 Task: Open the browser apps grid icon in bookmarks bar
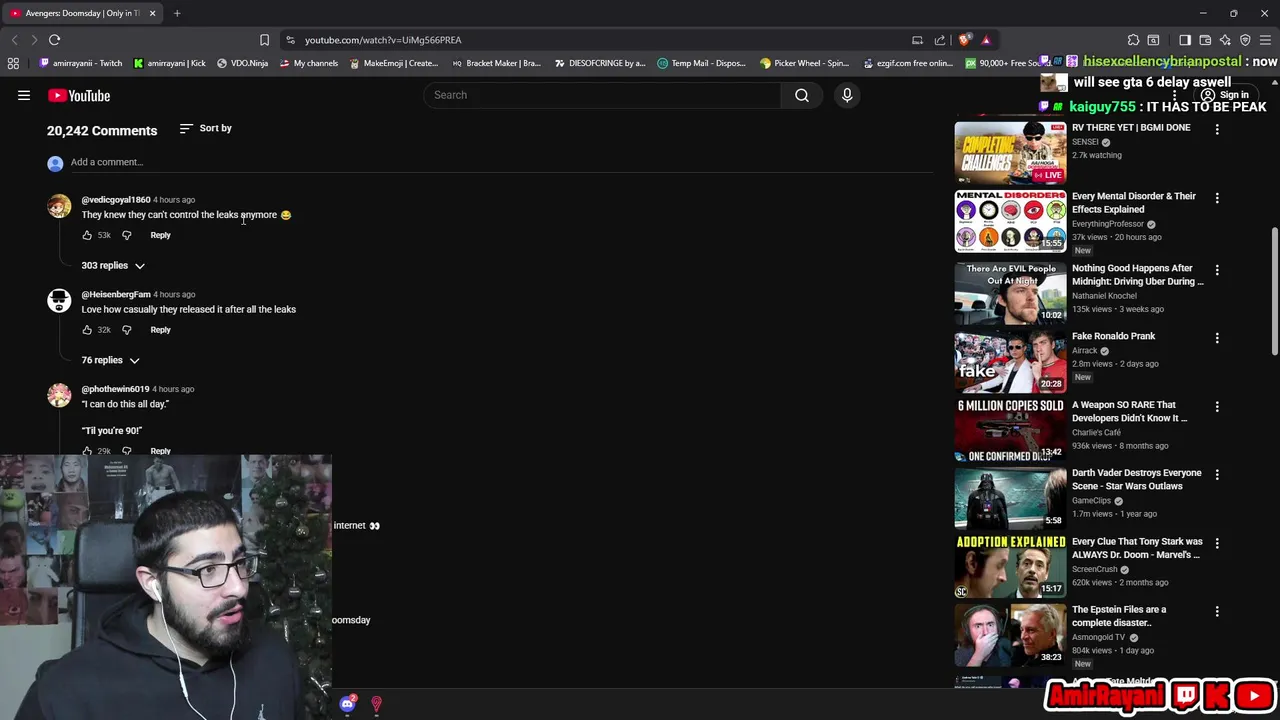tap(13, 63)
